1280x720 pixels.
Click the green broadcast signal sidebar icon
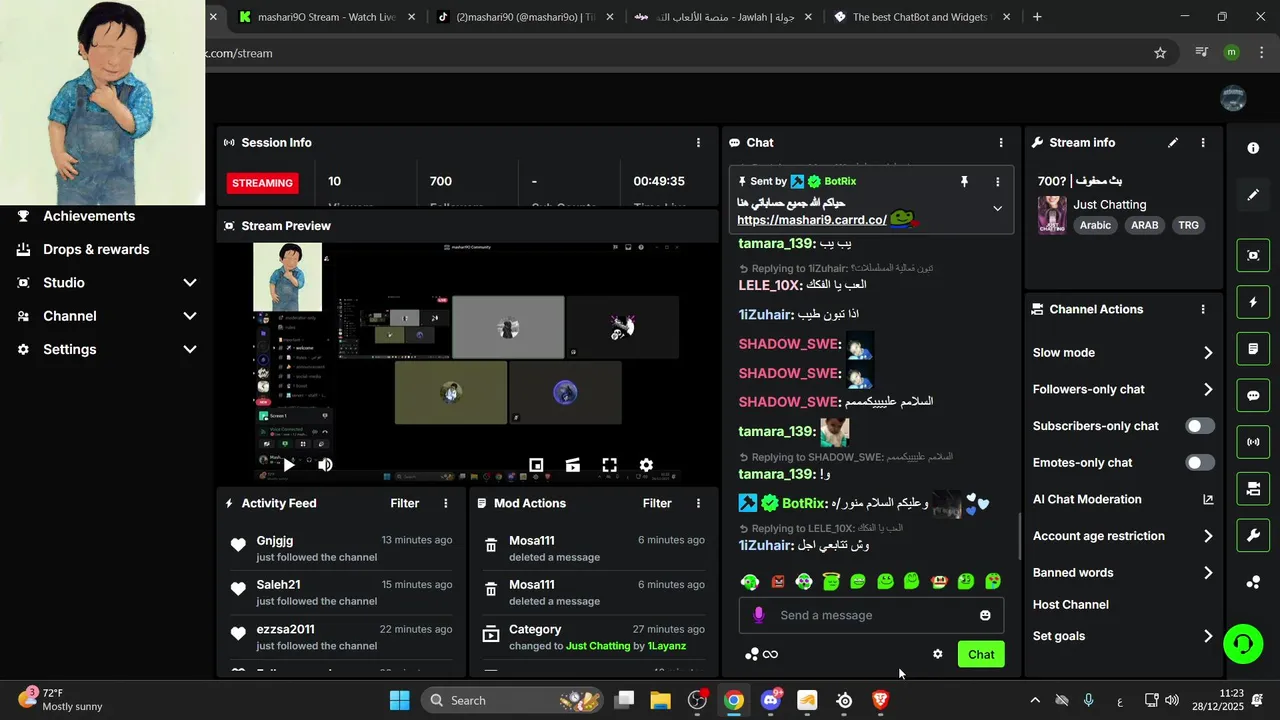point(1253,442)
